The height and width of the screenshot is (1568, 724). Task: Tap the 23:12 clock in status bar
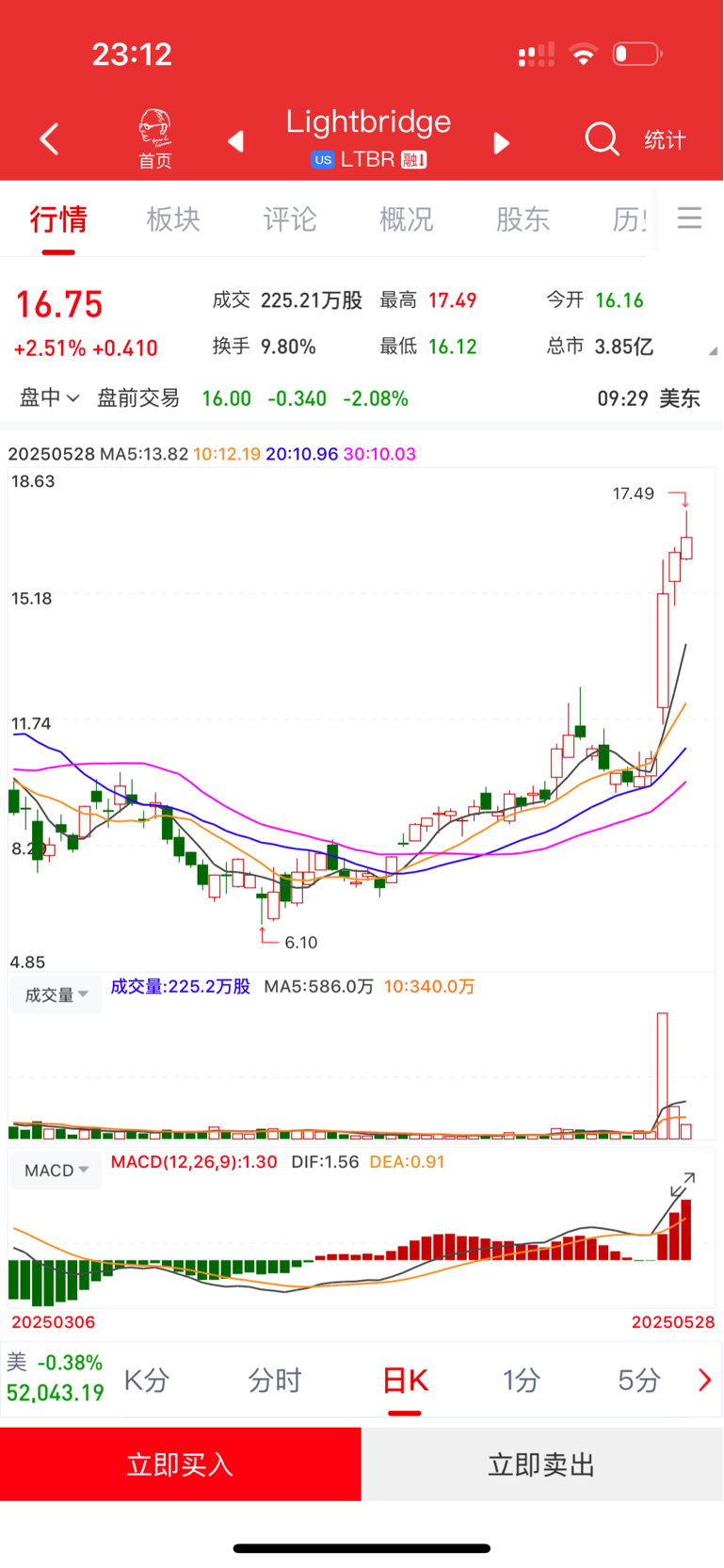click(132, 54)
